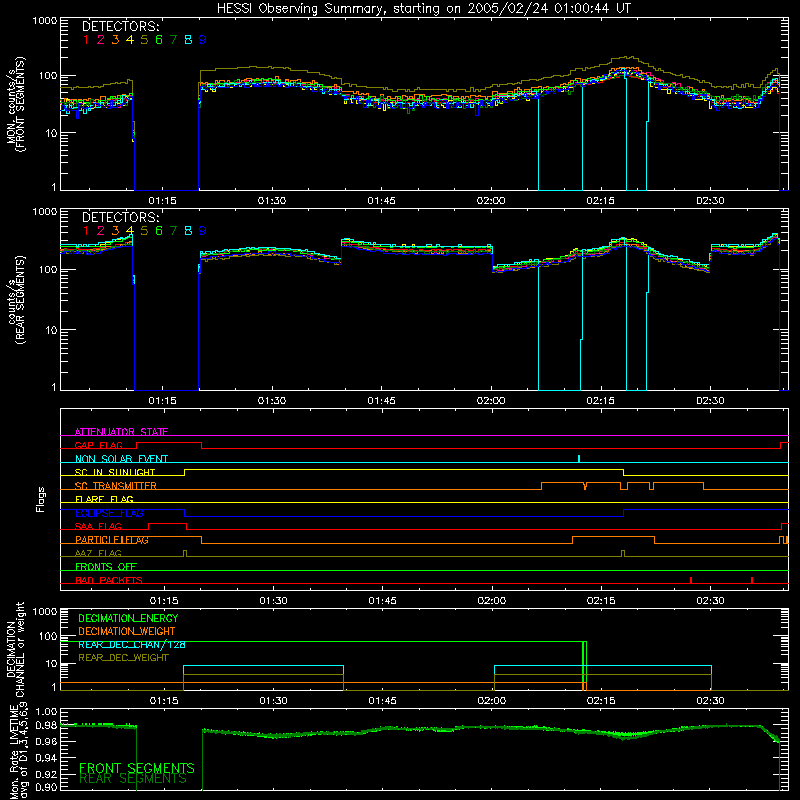Click the FRONTS_OFF flag label
Viewport: 800px width, 800px height.
click(x=106, y=566)
